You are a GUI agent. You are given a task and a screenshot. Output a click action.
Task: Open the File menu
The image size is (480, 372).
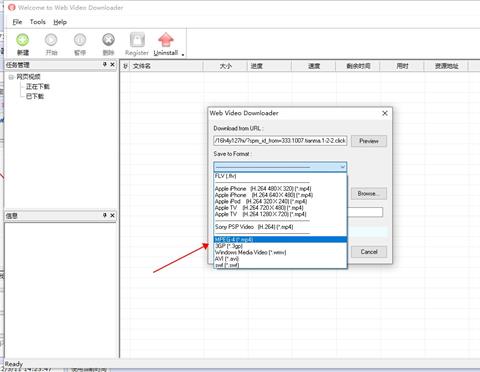17,22
